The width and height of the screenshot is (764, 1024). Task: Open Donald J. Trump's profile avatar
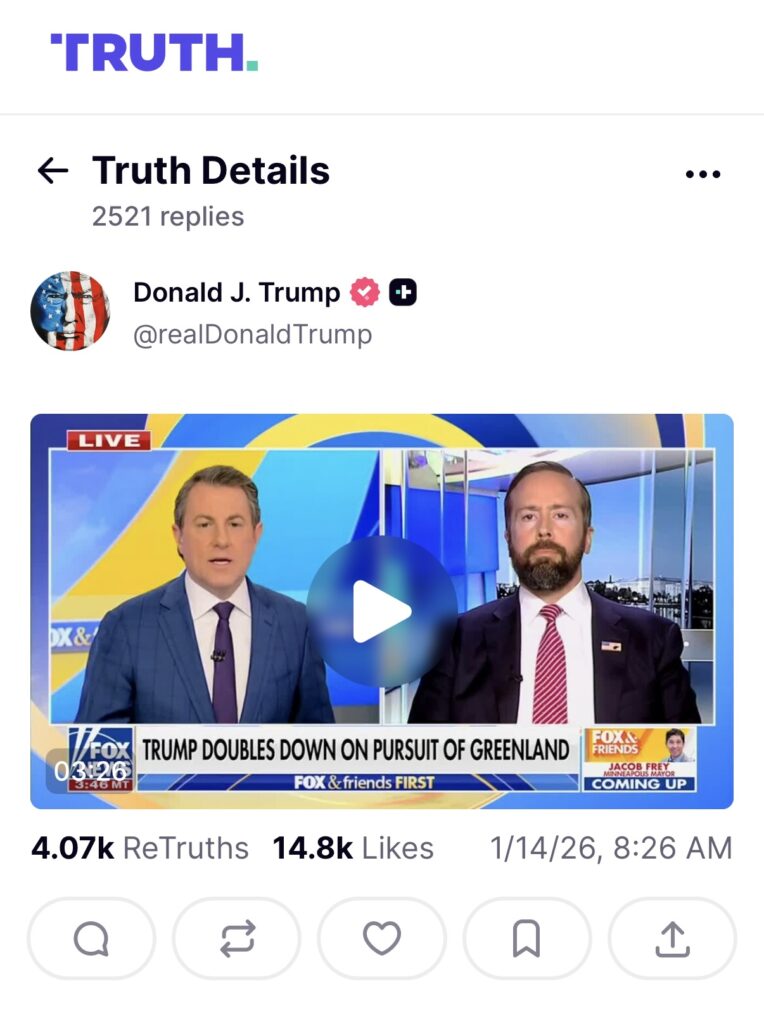tap(70, 311)
